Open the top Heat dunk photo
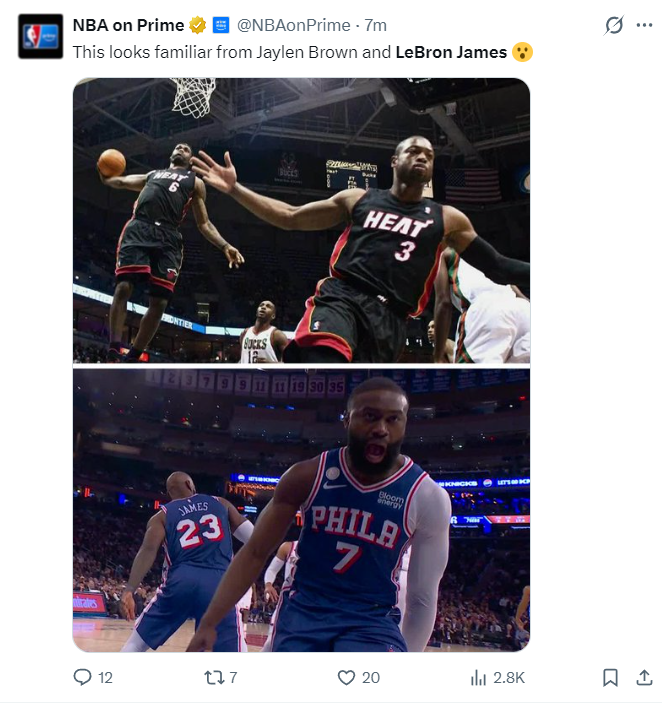662x704 pixels. [x=301, y=220]
